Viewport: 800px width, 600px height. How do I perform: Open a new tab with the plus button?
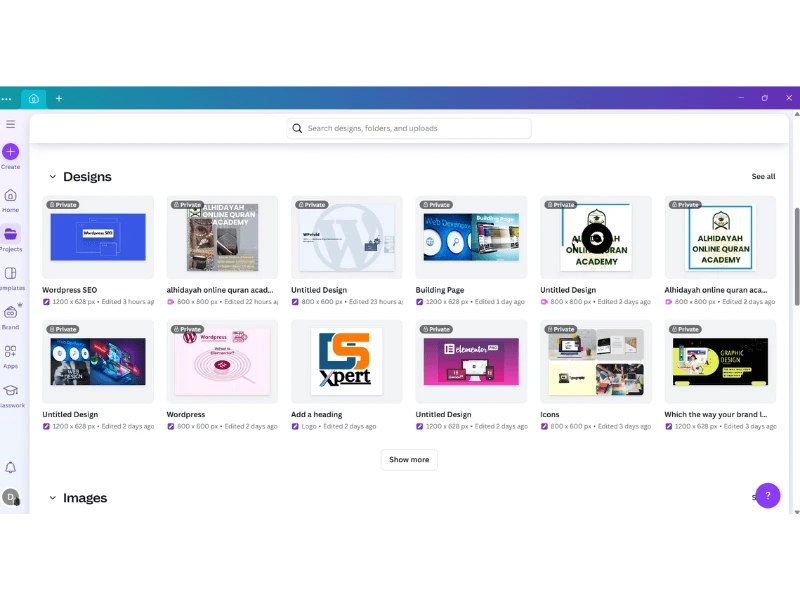click(x=58, y=98)
